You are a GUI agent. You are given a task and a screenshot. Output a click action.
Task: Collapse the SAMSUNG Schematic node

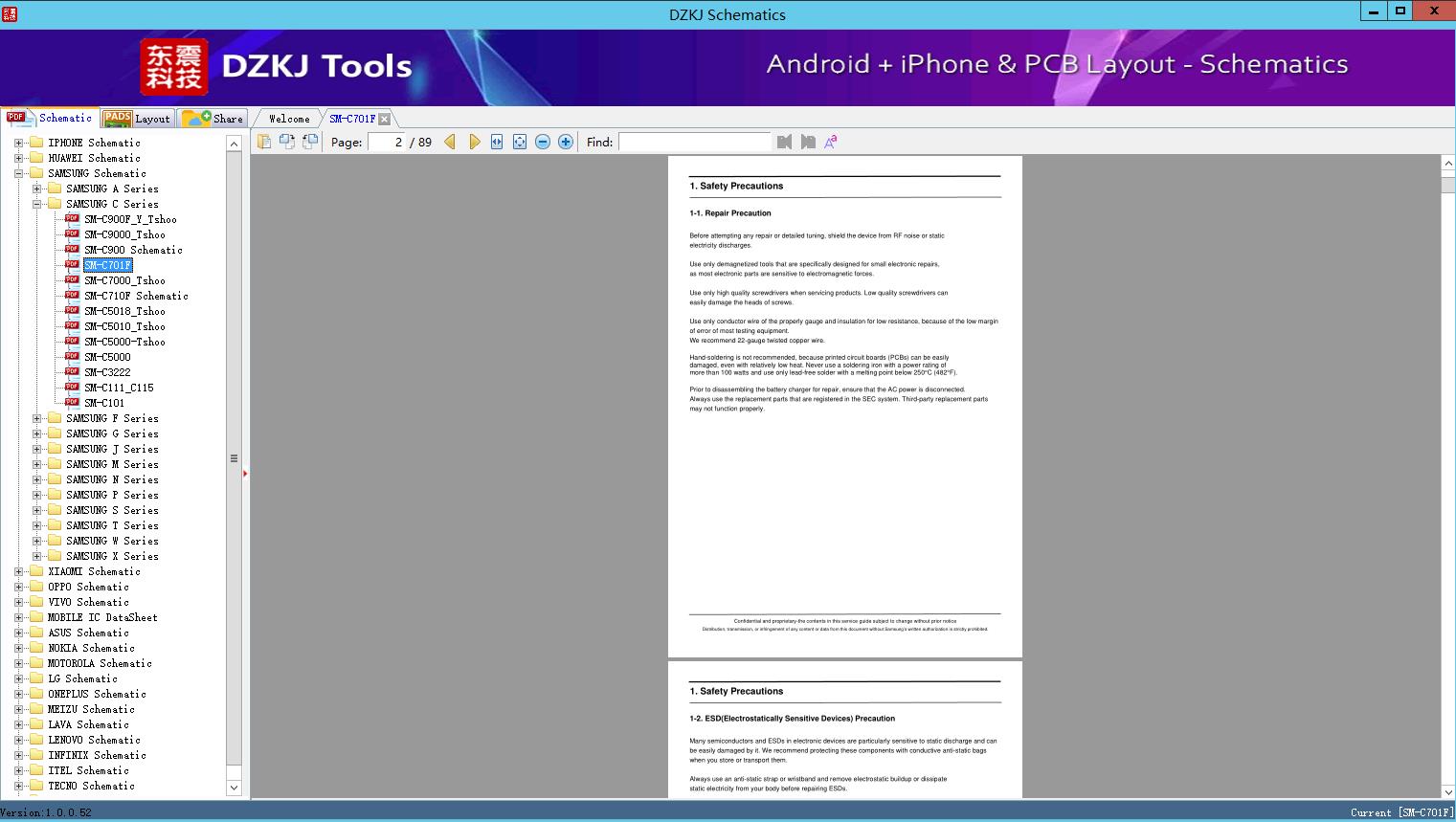[18, 173]
